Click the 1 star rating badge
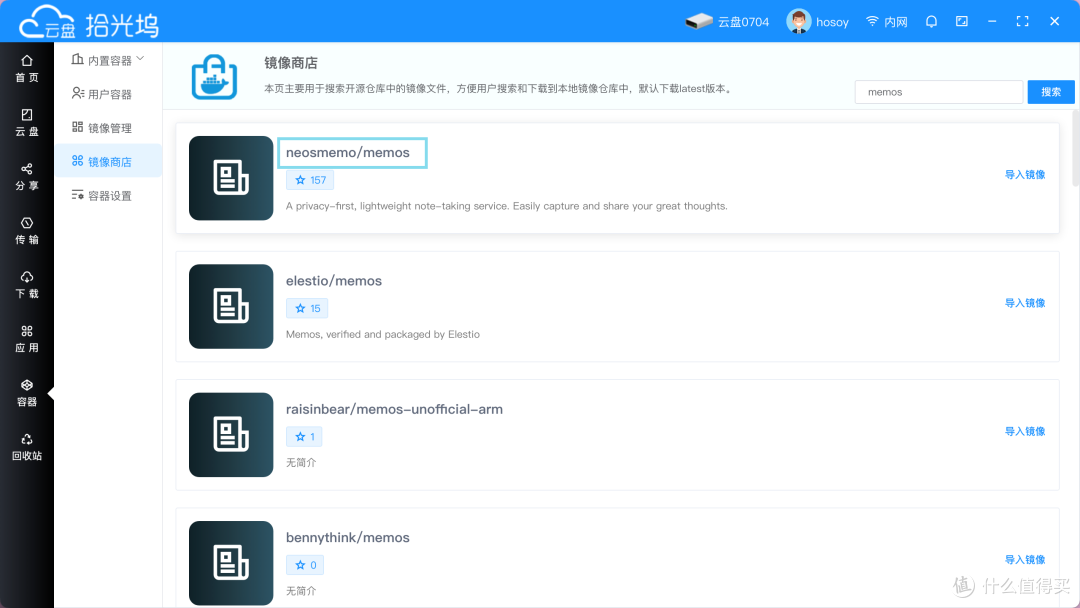 tap(304, 437)
